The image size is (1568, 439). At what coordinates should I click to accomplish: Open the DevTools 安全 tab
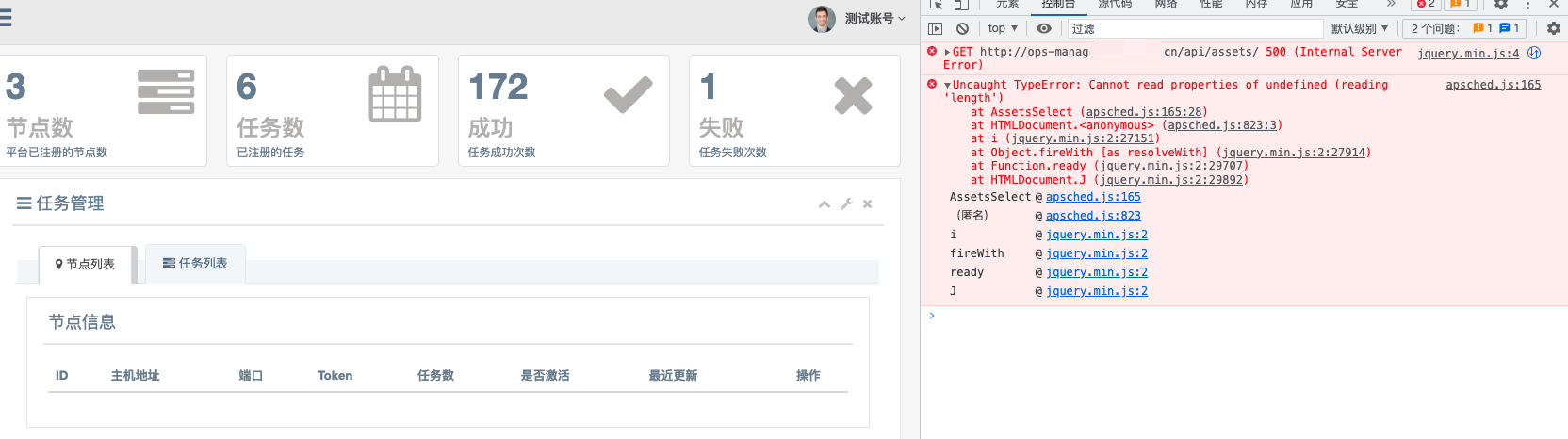coord(1347,4)
